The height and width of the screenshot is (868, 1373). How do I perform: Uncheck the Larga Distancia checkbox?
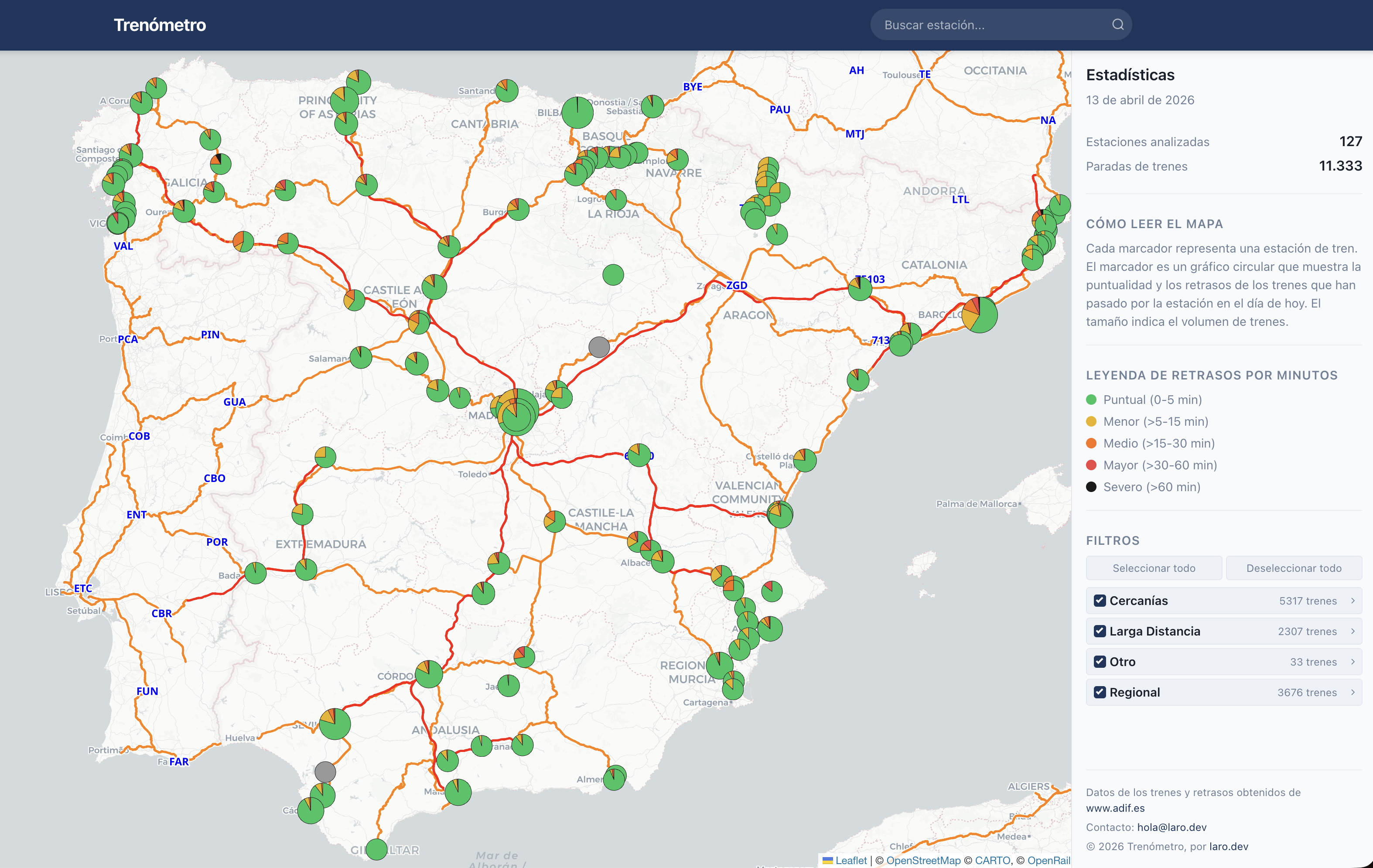click(1100, 631)
